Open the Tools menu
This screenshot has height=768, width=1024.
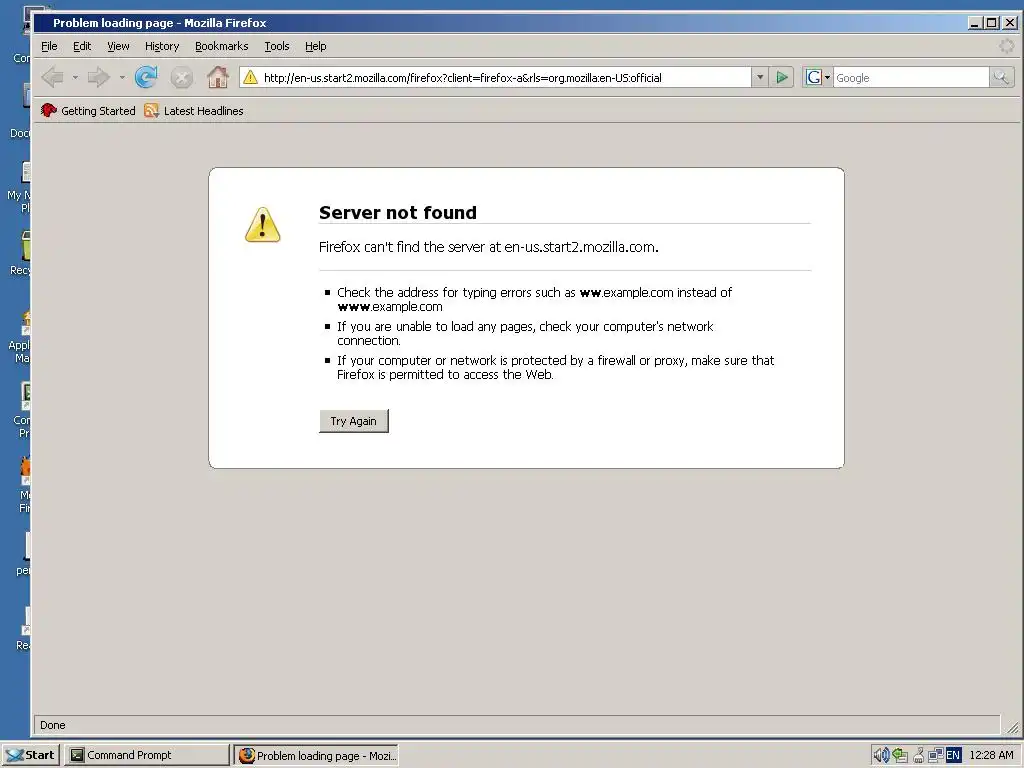click(277, 46)
